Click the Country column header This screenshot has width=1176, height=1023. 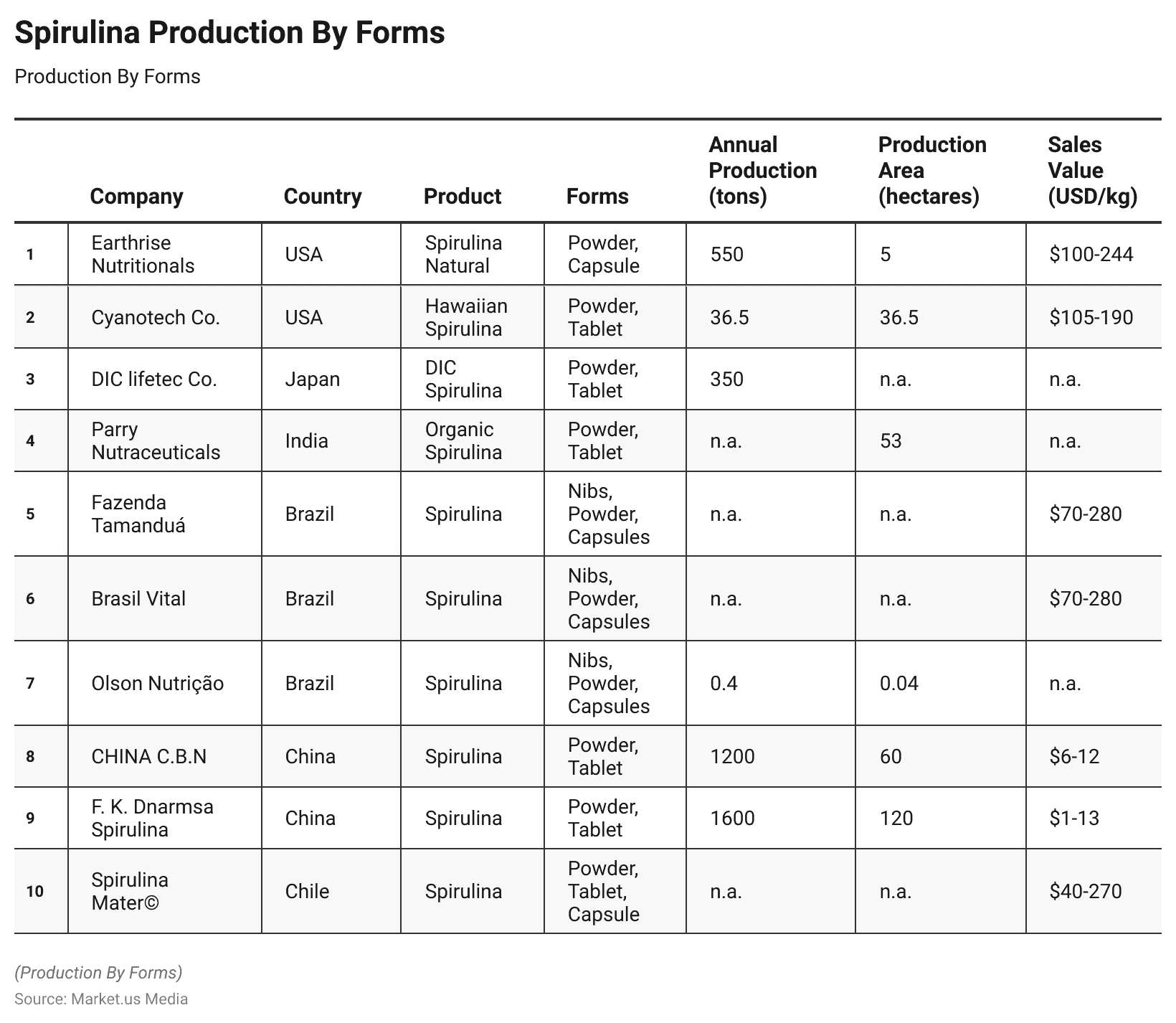pos(323,196)
